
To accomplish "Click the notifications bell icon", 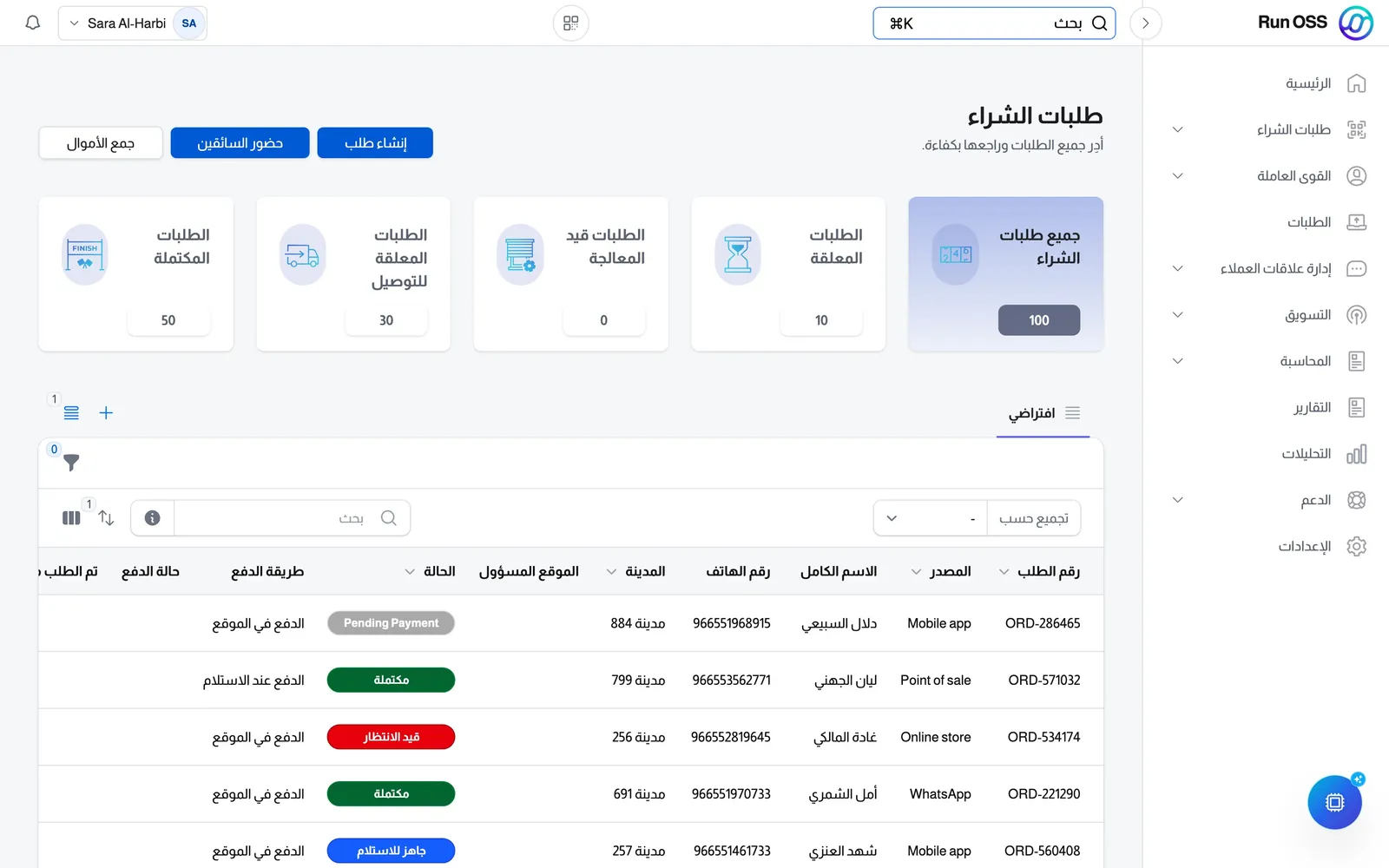I will [33, 23].
